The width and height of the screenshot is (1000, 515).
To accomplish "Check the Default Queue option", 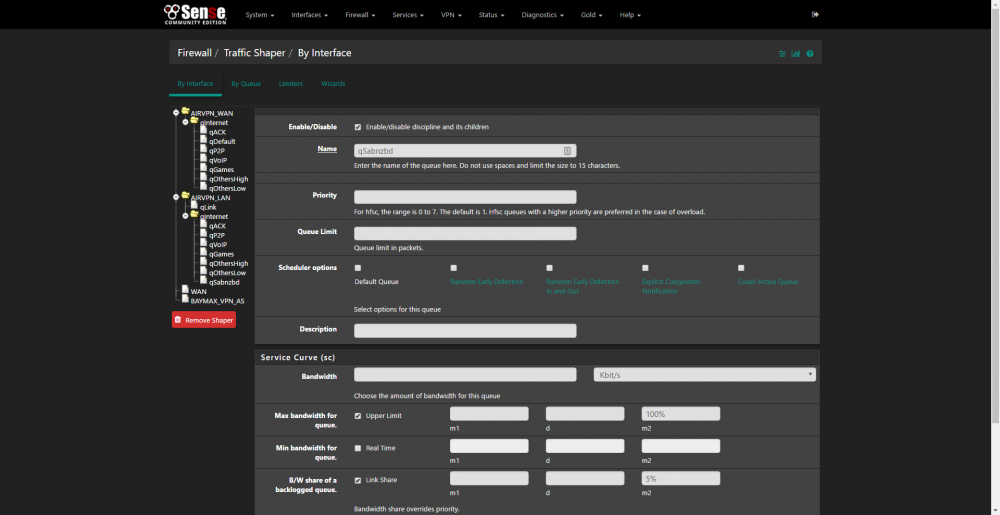I will pos(358,268).
